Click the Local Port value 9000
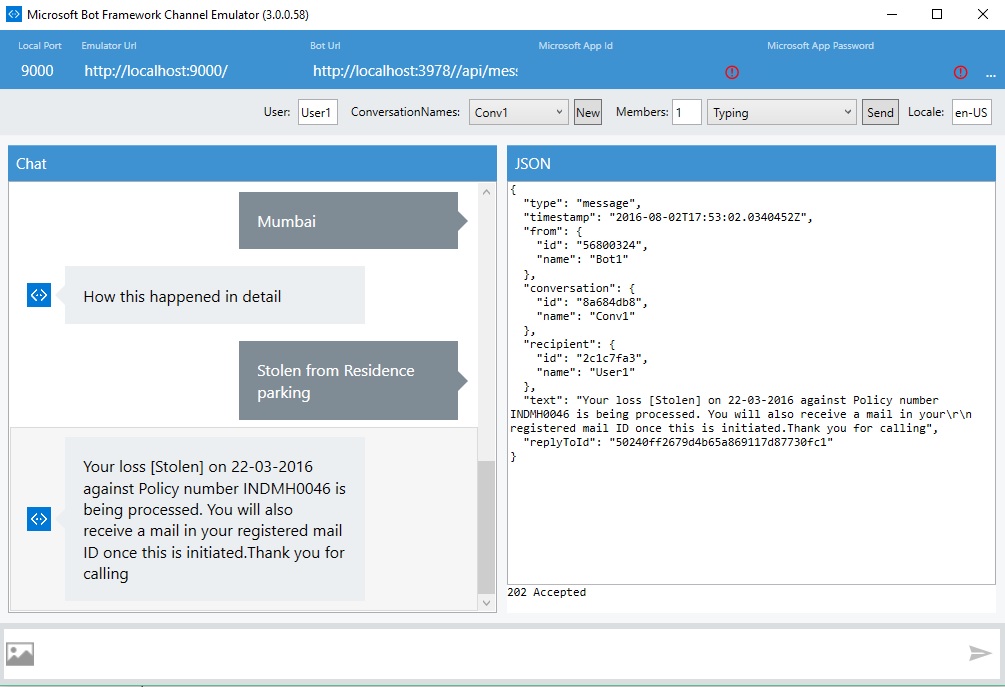The image size is (1005, 687). click(x=37, y=70)
